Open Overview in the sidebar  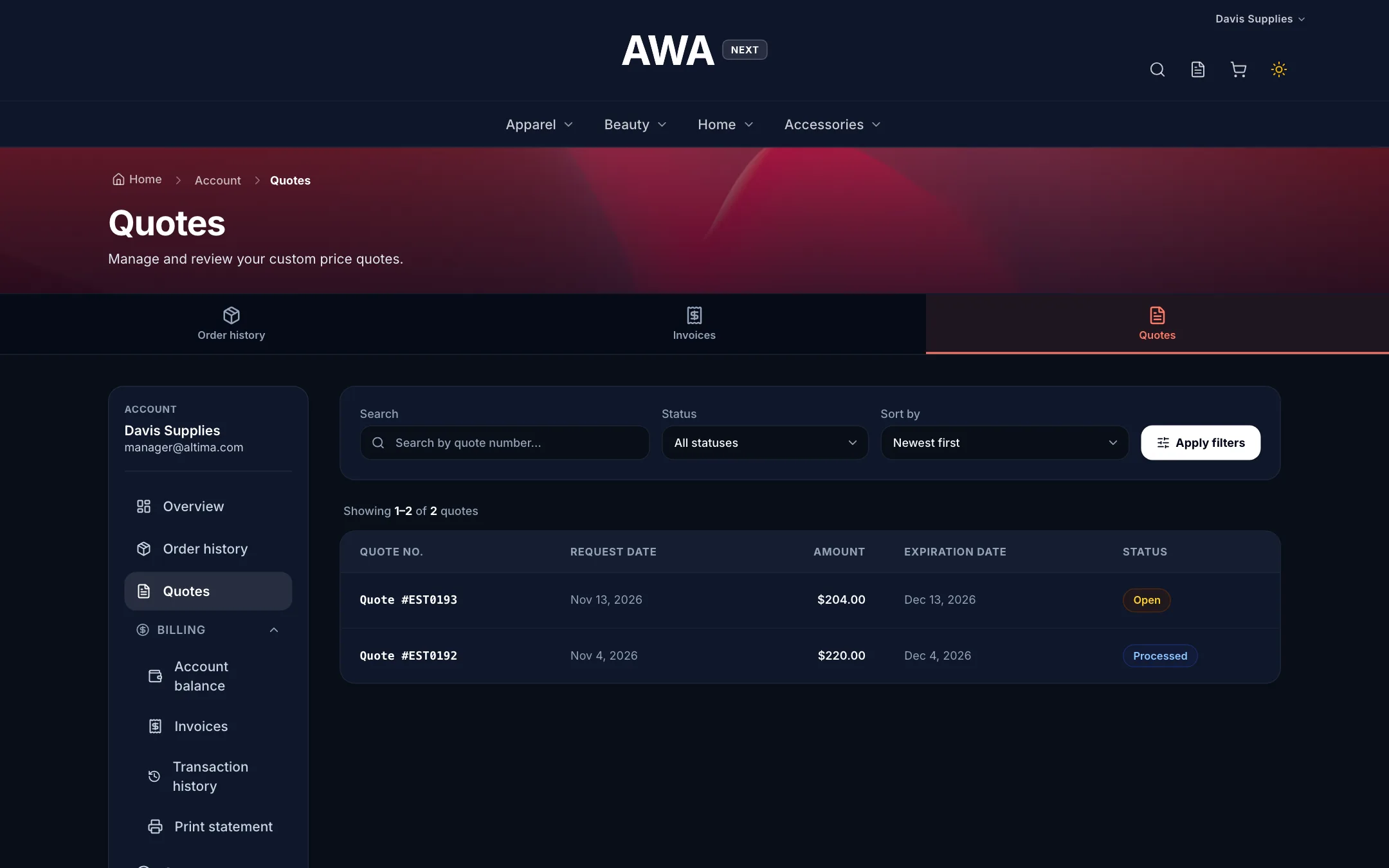click(x=208, y=507)
